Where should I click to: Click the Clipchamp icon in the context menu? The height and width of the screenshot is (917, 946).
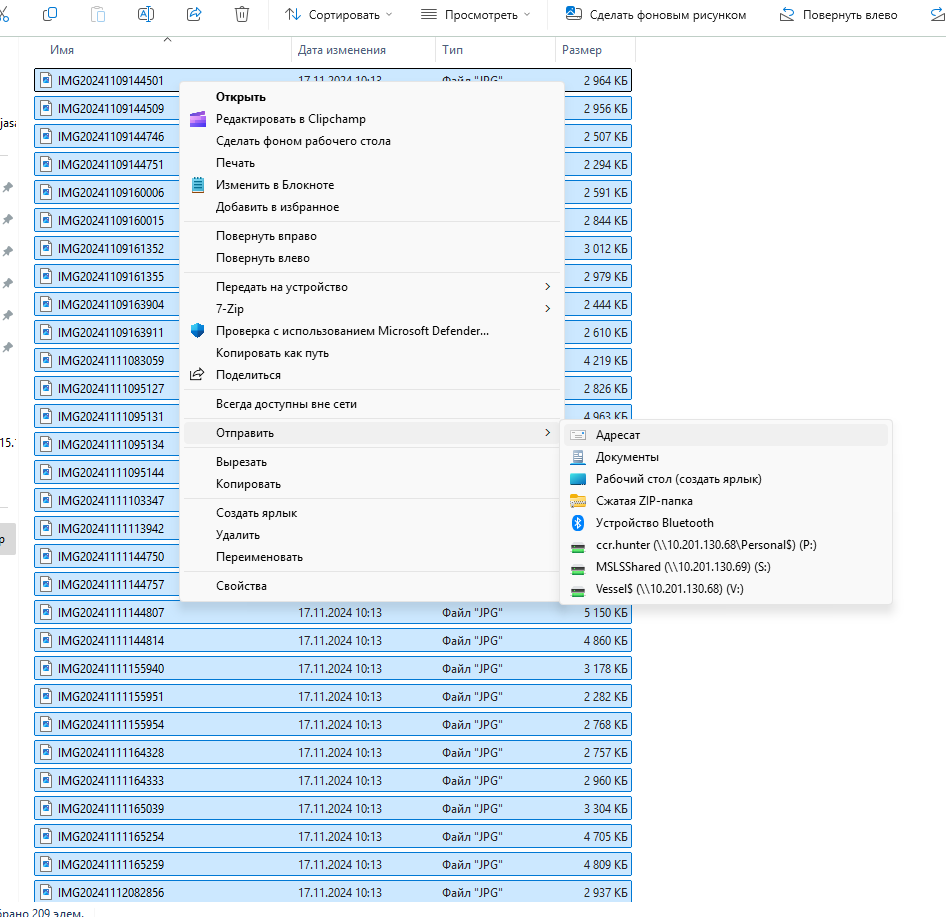click(198, 119)
